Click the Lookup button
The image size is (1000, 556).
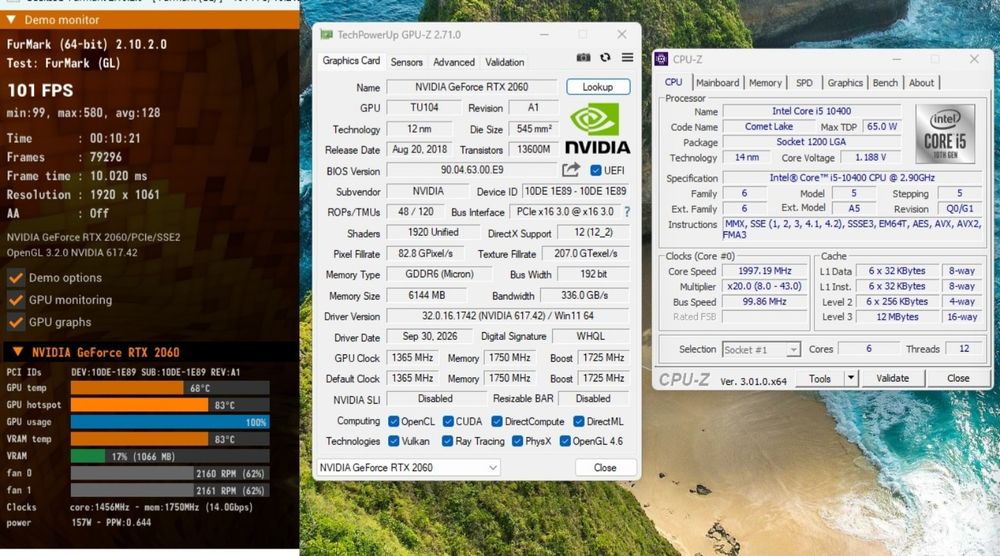[598, 87]
